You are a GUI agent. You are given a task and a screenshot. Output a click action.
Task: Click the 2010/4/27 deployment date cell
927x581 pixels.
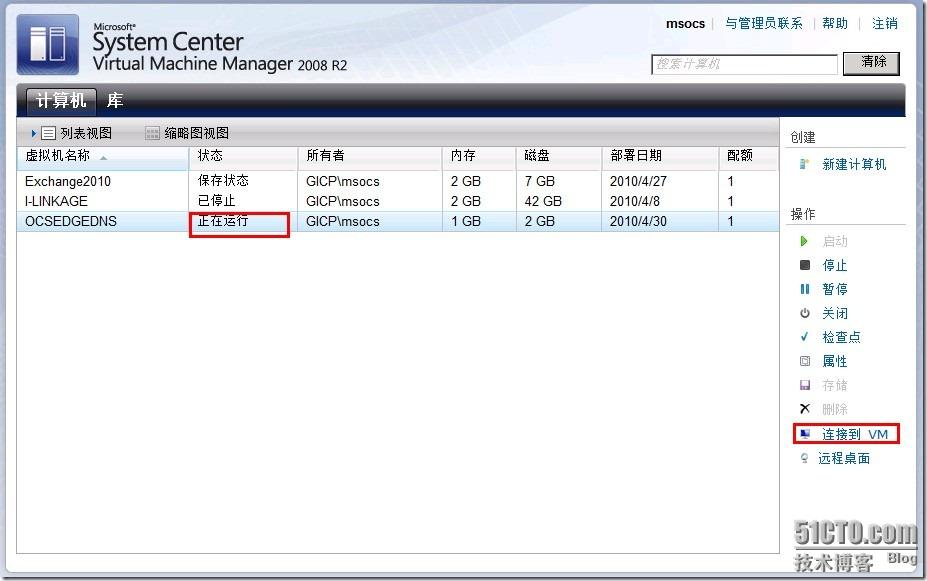pos(638,181)
